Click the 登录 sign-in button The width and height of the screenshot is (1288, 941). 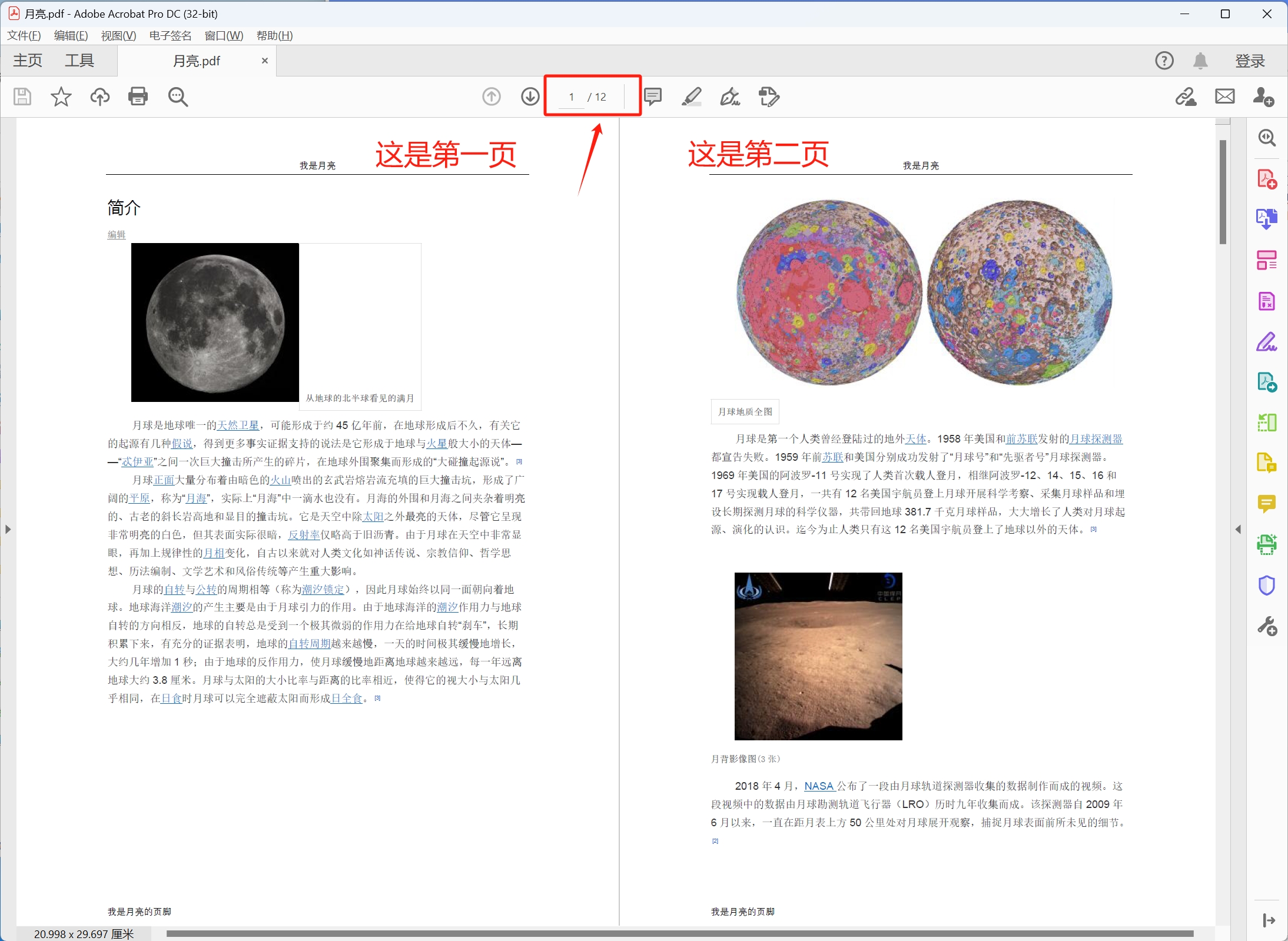(x=1249, y=60)
